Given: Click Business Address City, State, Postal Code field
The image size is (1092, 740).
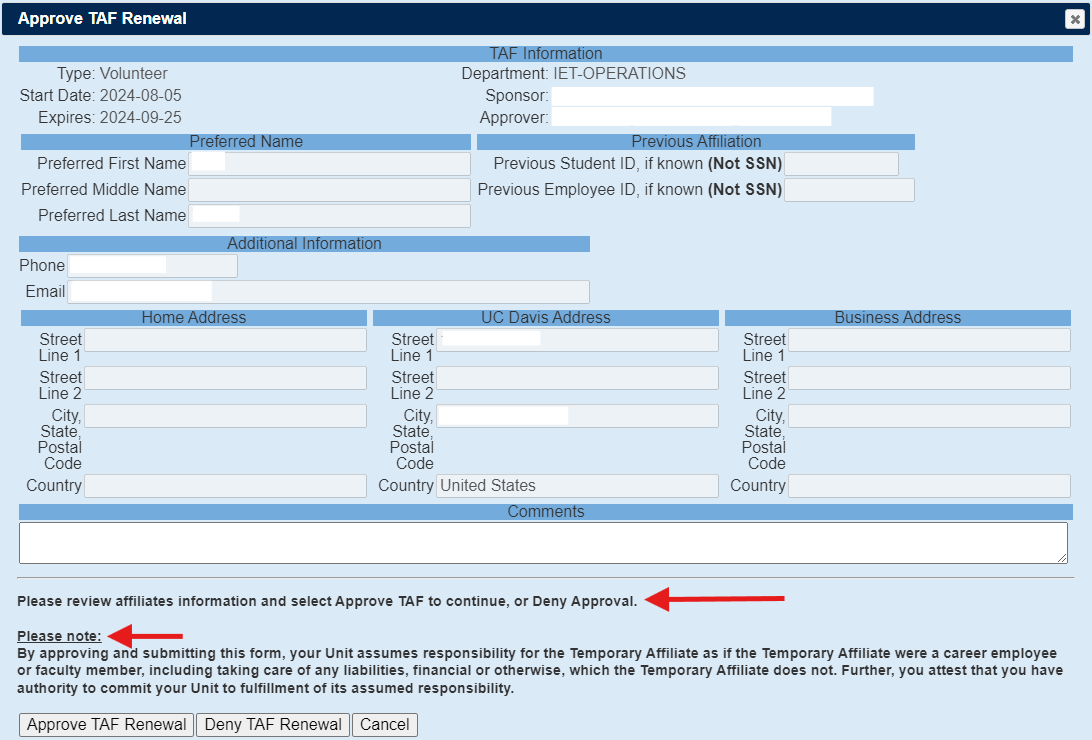Looking at the screenshot, I should tap(929, 416).
